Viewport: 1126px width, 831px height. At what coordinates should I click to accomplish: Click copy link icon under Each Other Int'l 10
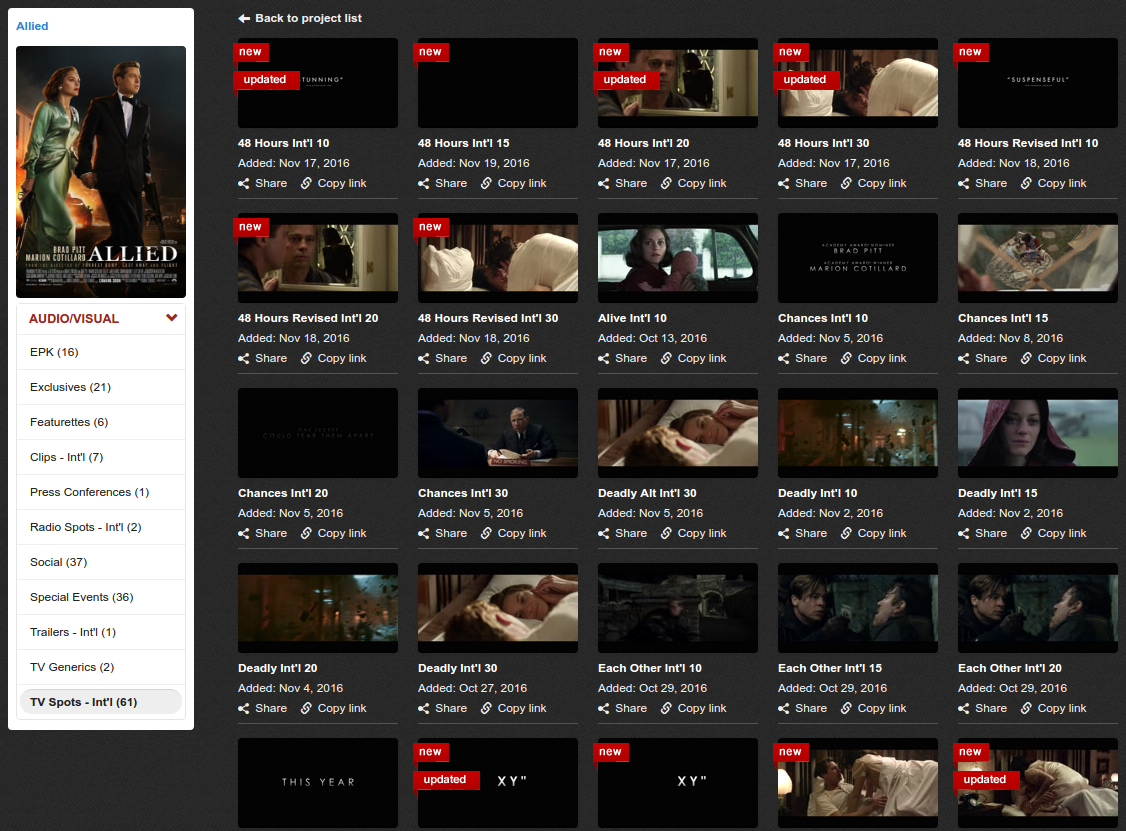pyautogui.click(x=666, y=709)
